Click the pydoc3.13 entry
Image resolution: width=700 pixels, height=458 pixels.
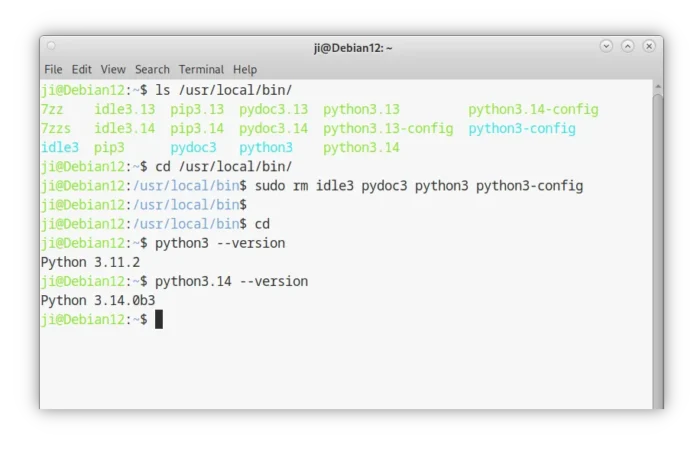point(273,110)
